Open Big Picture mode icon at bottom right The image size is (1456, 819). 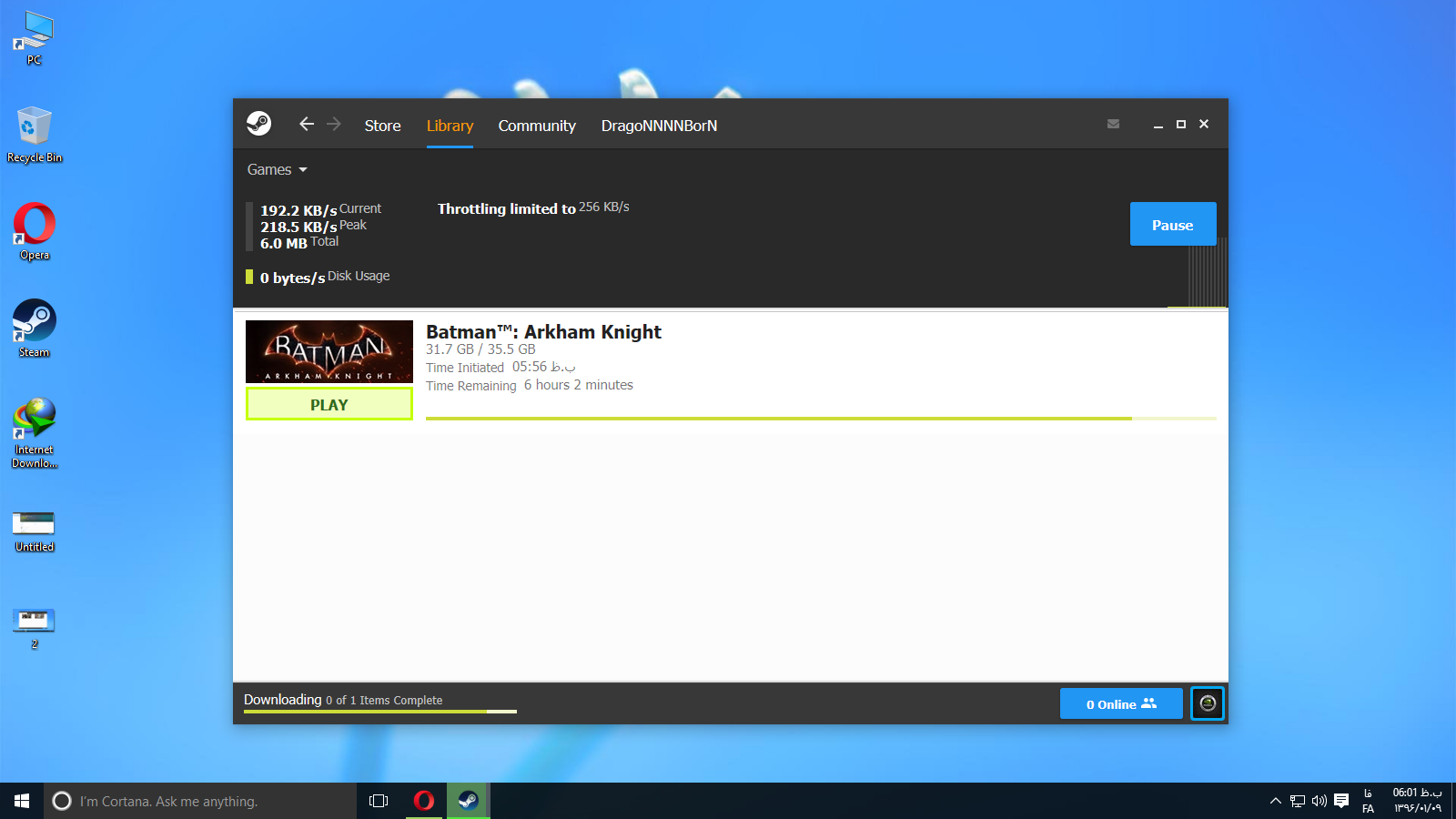(x=1208, y=703)
